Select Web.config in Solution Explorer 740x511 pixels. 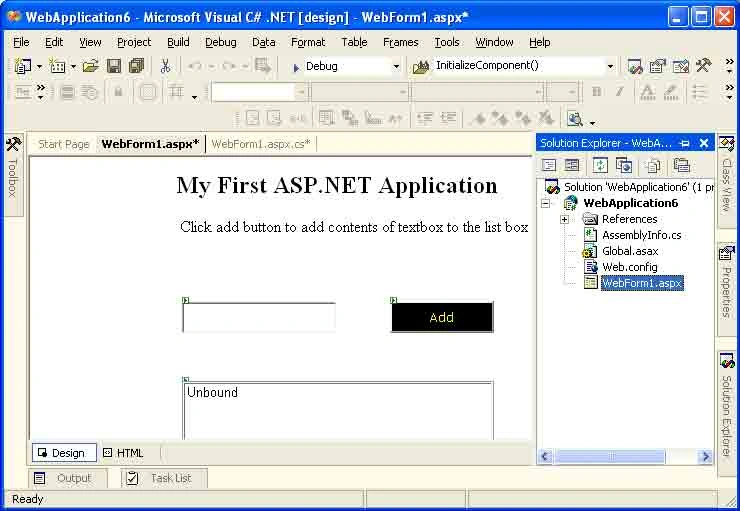pyautogui.click(x=630, y=267)
